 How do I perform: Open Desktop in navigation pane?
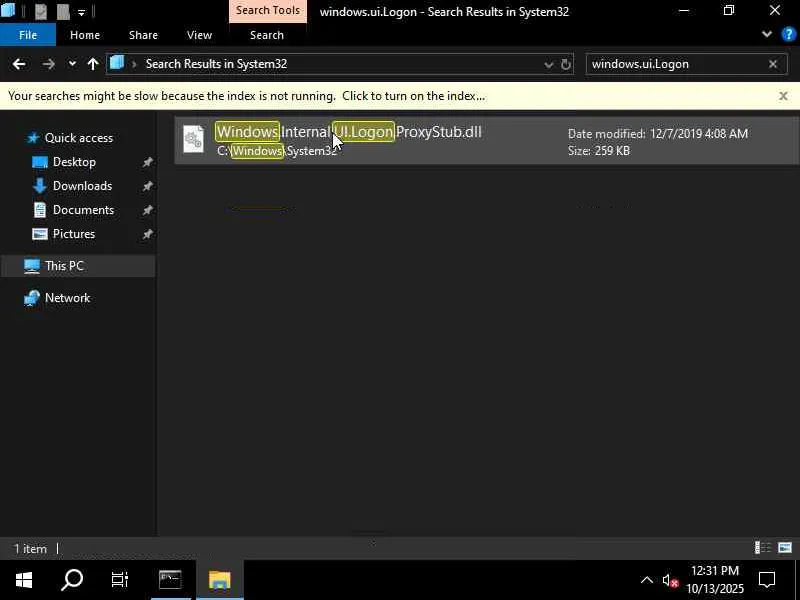[x=74, y=162]
